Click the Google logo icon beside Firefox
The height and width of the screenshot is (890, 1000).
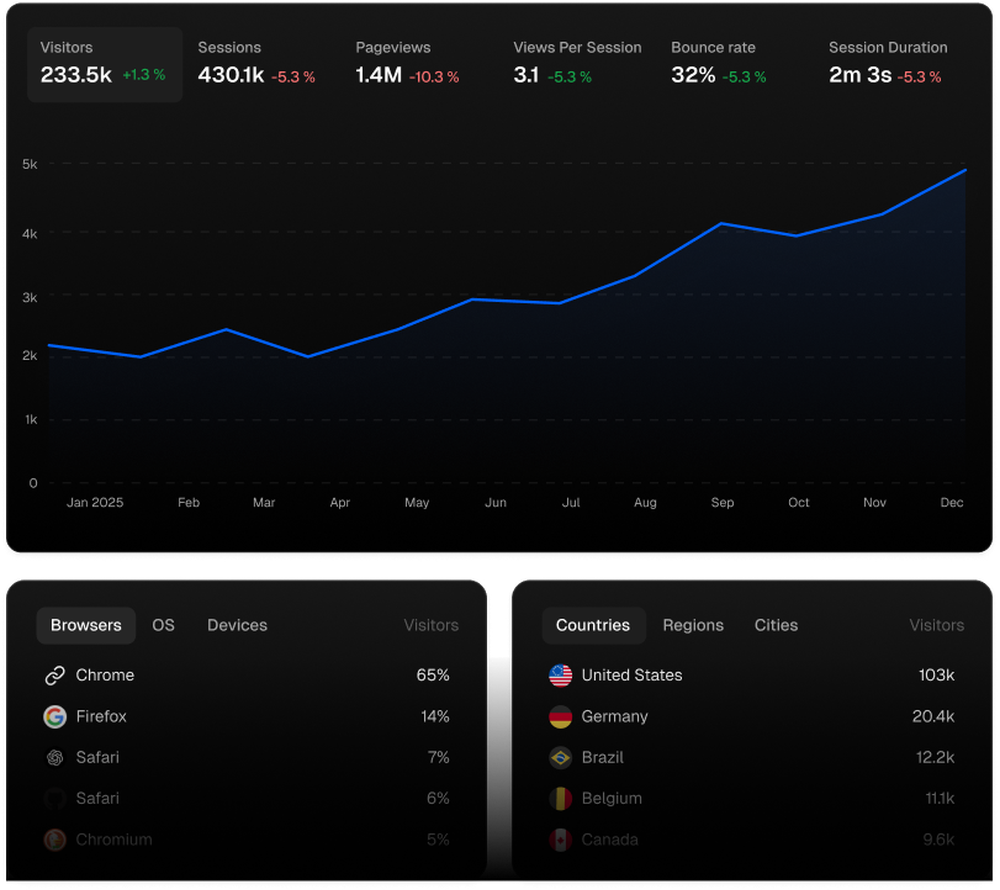pyautogui.click(x=55, y=717)
